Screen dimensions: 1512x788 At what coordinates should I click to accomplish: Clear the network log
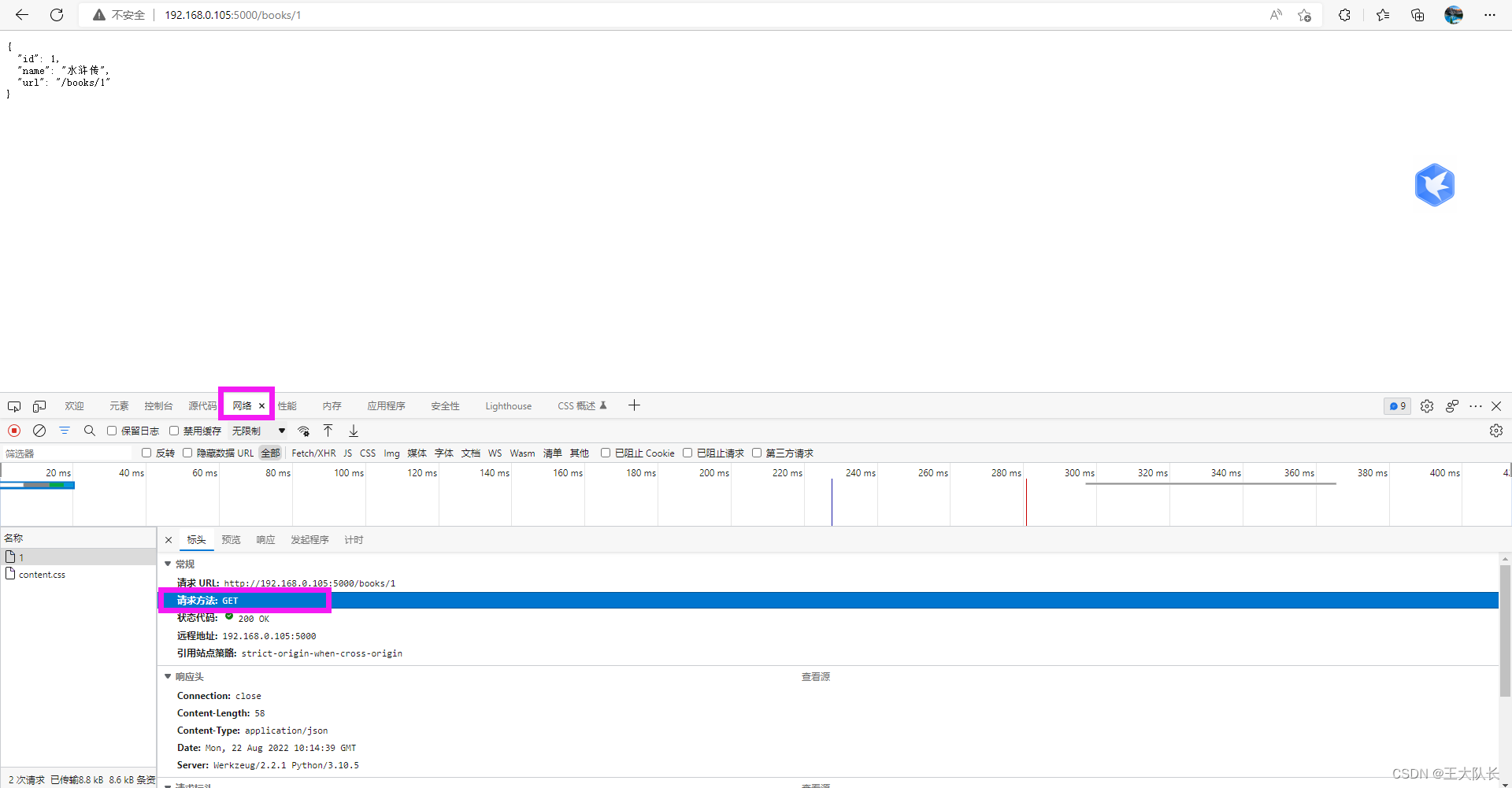pyautogui.click(x=39, y=431)
